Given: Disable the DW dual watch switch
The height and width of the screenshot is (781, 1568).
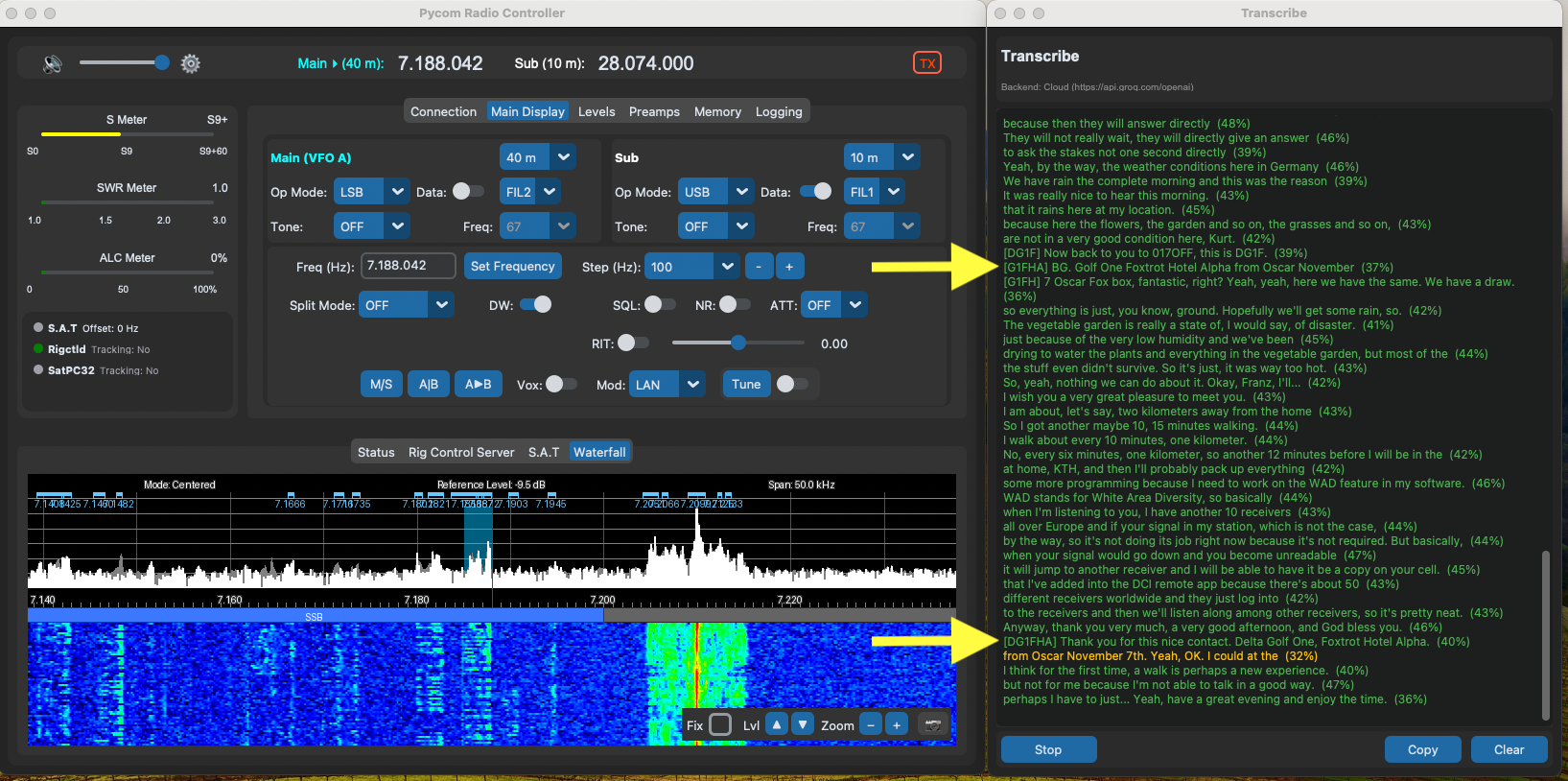Looking at the screenshot, I should [536, 304].
